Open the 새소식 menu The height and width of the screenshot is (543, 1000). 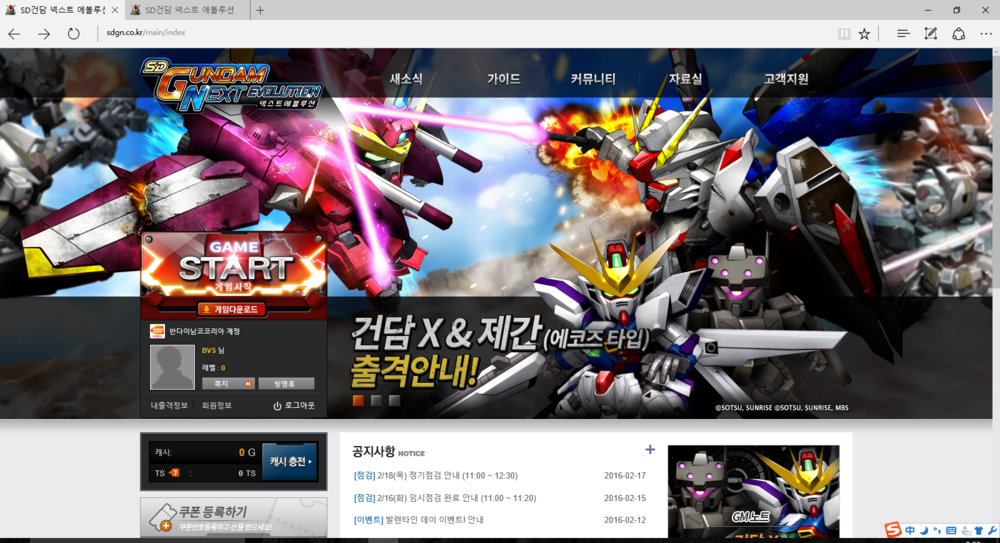point(406,79)
